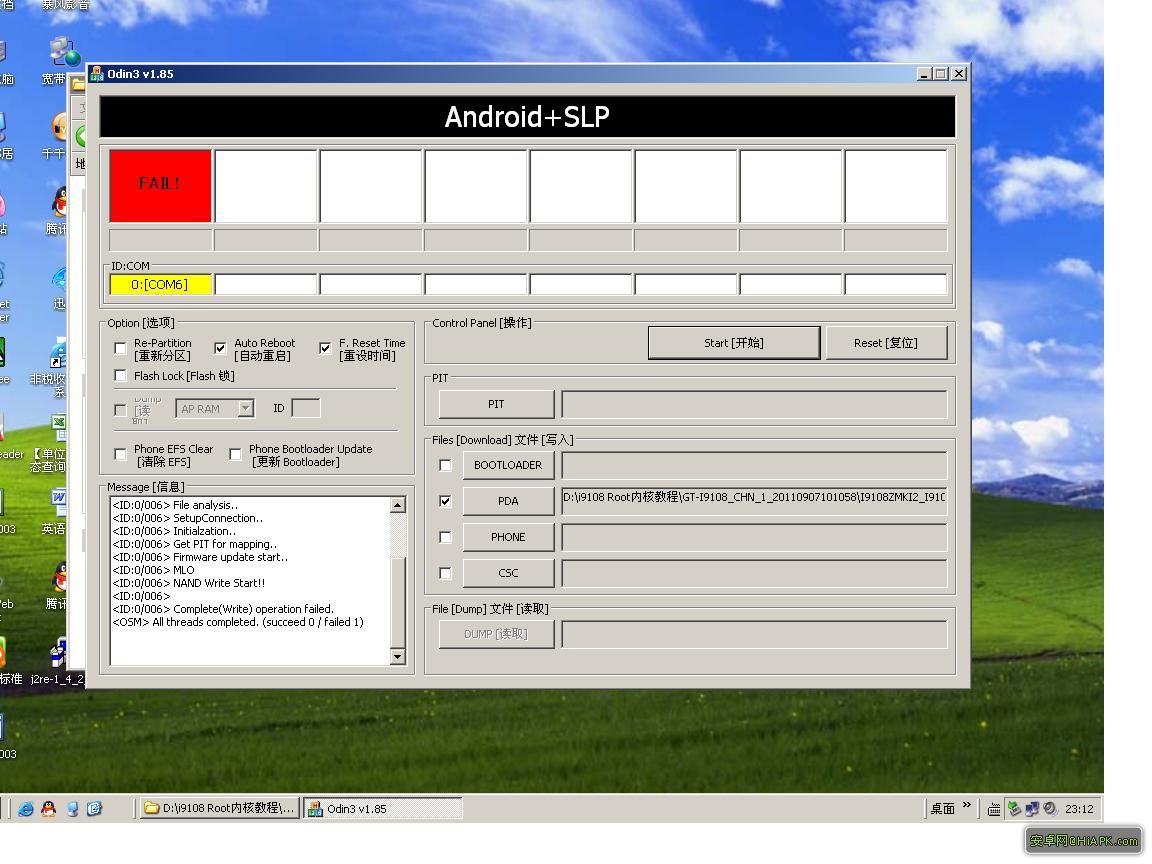The width and height of the screenshot is (1152, 864).
Task: Click message log scroll down arrow
Action: pos(397,656)
